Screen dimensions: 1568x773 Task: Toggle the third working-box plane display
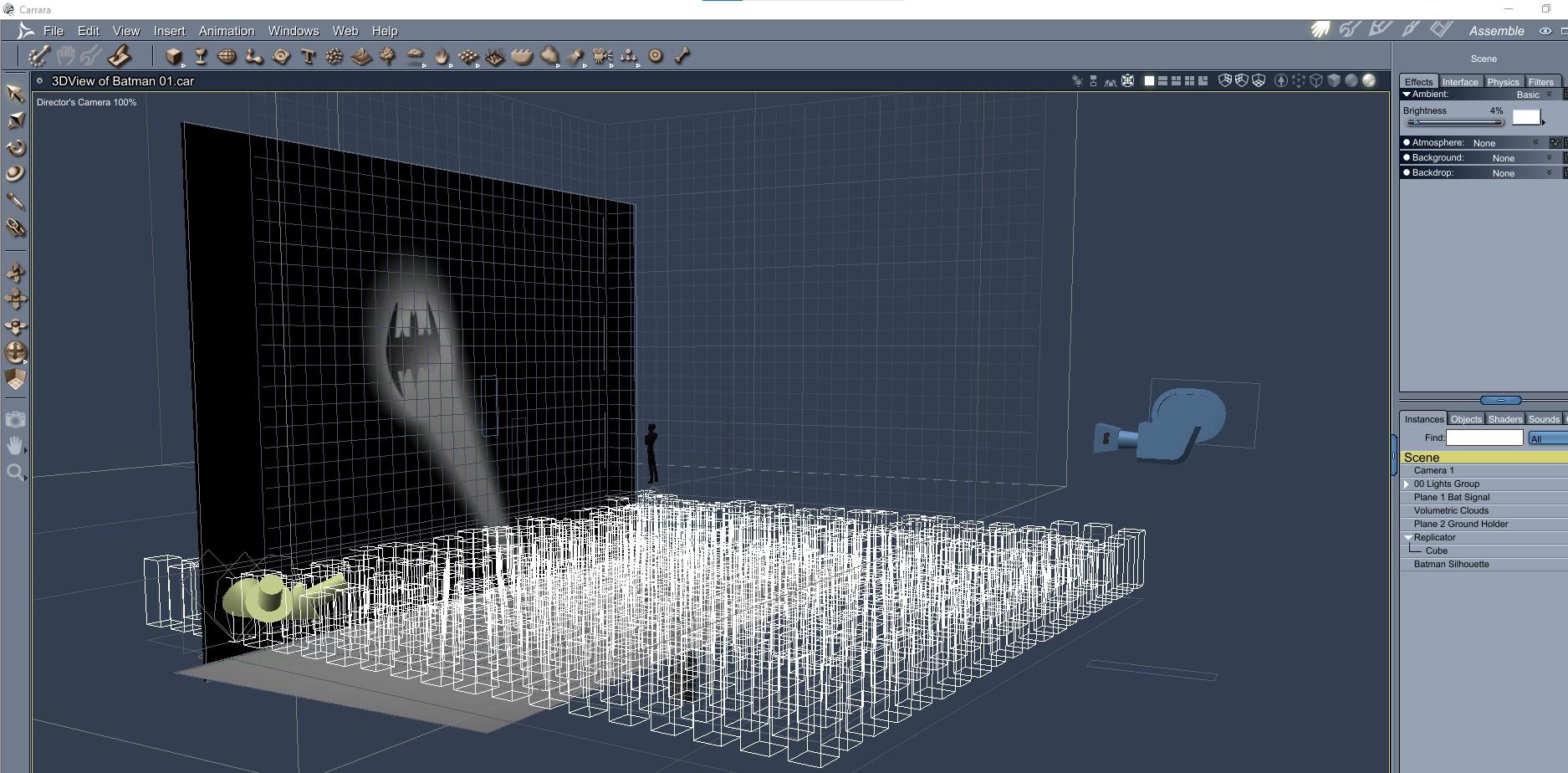coord(1259,81)
